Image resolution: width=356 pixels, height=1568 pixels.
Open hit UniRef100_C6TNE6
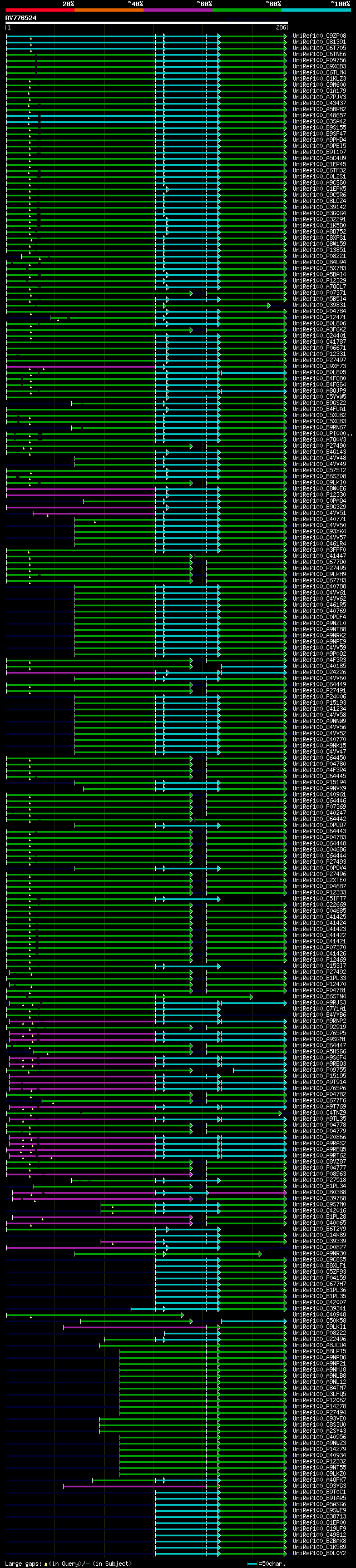point(319,54)
